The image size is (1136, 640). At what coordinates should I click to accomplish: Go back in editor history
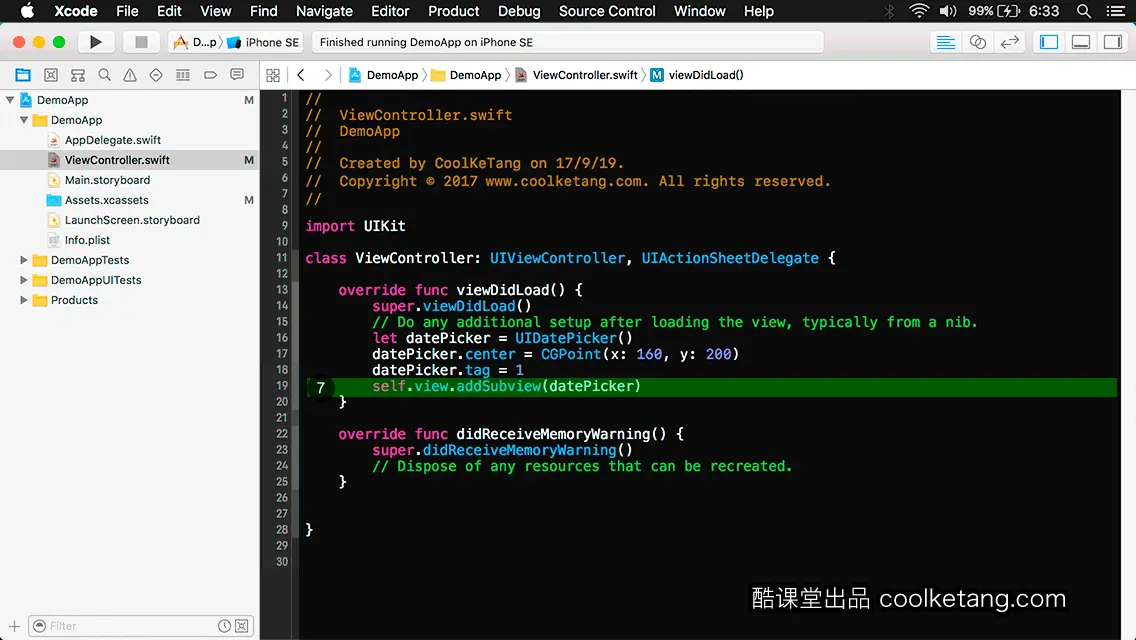click(x=301, y=75)
